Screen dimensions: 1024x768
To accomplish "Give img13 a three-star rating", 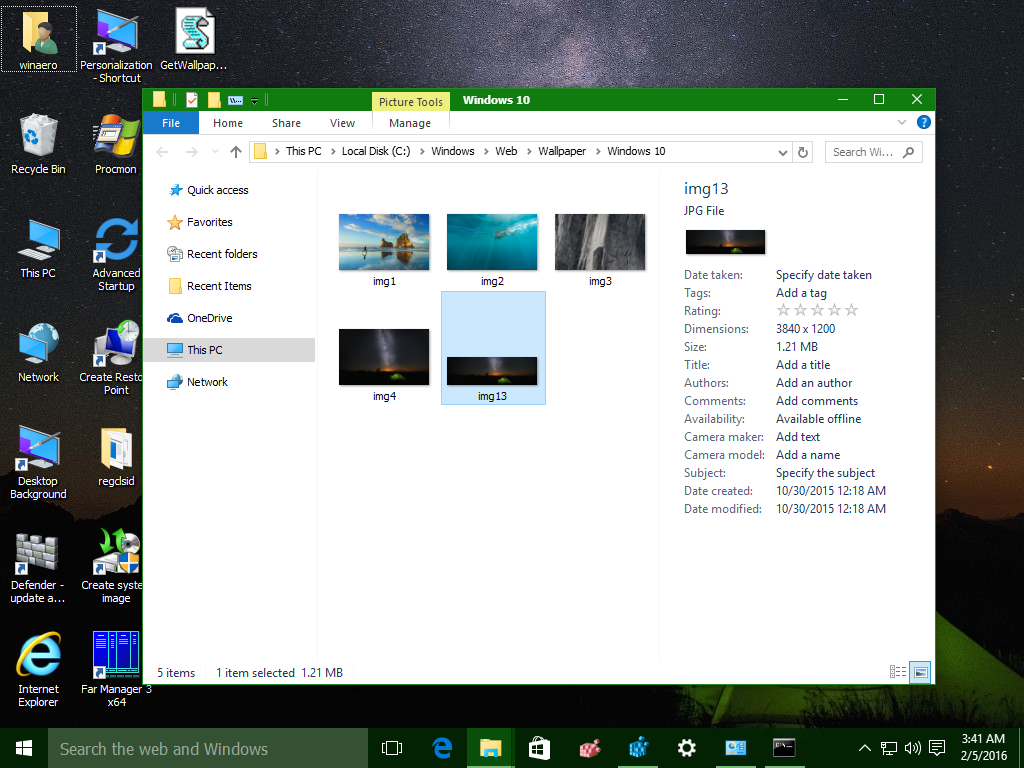I will [816, 310].
